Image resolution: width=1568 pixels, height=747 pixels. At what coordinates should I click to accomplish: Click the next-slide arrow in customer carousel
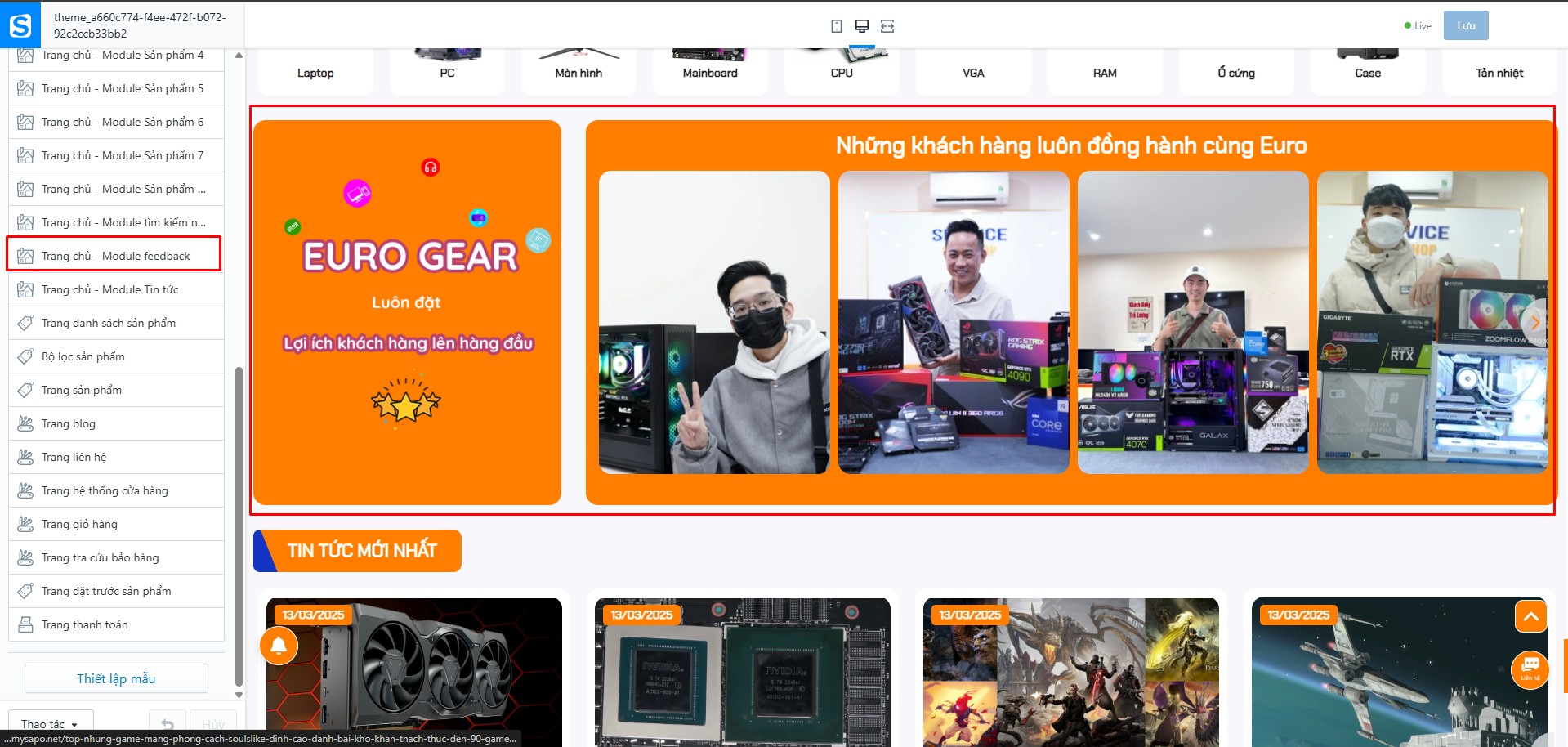(x=1534, y=323)
